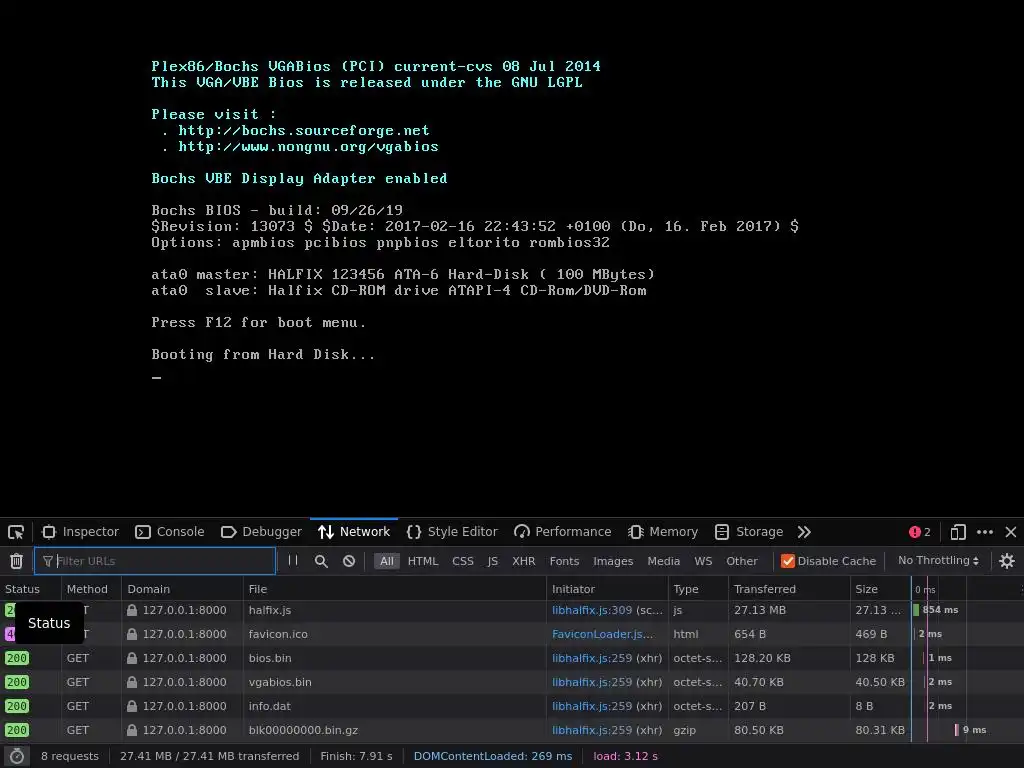Screen dimensions: 1024x768
Task: Filter requests by XHR
Action: (x=524, y=561)
